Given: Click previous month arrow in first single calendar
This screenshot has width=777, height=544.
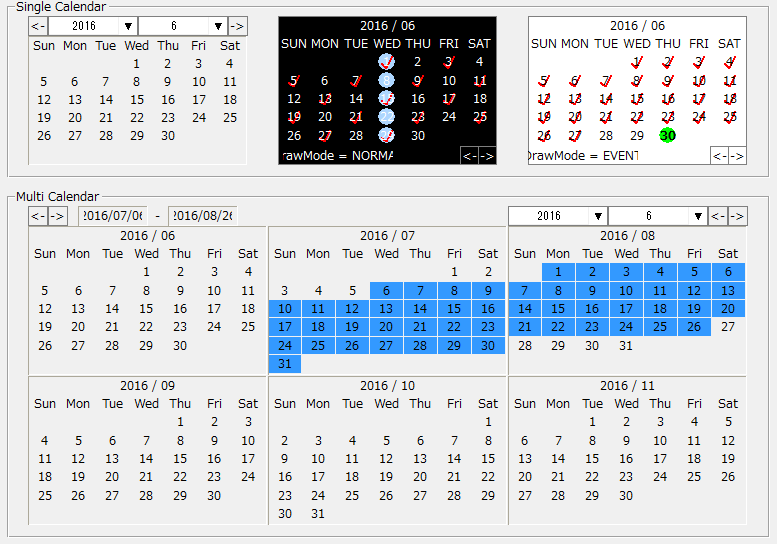Looking at the screenshot, I should (38, 26).
